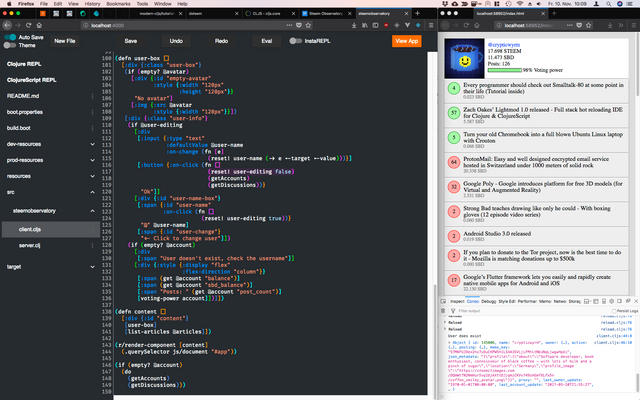
Task: Open server.clj file
Action: (x=29, y=245)
